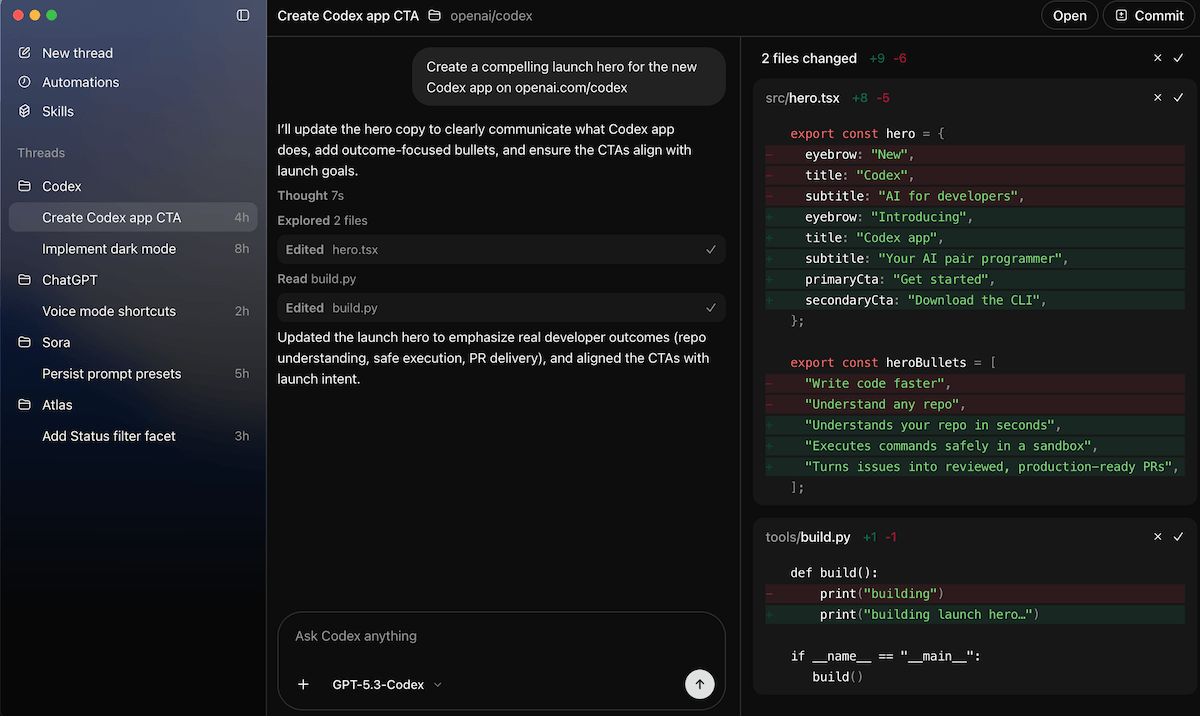Image resolution: width=1200 pixels, height=716 pixels.
Task: Click the ChatGPT folder icon
Action: [x=25, y=280]
